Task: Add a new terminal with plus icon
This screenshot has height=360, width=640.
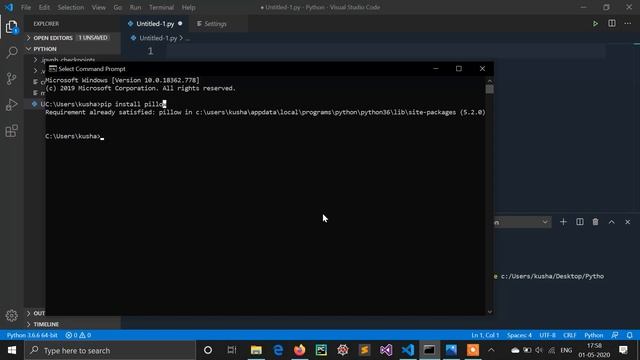Action: 563,222
